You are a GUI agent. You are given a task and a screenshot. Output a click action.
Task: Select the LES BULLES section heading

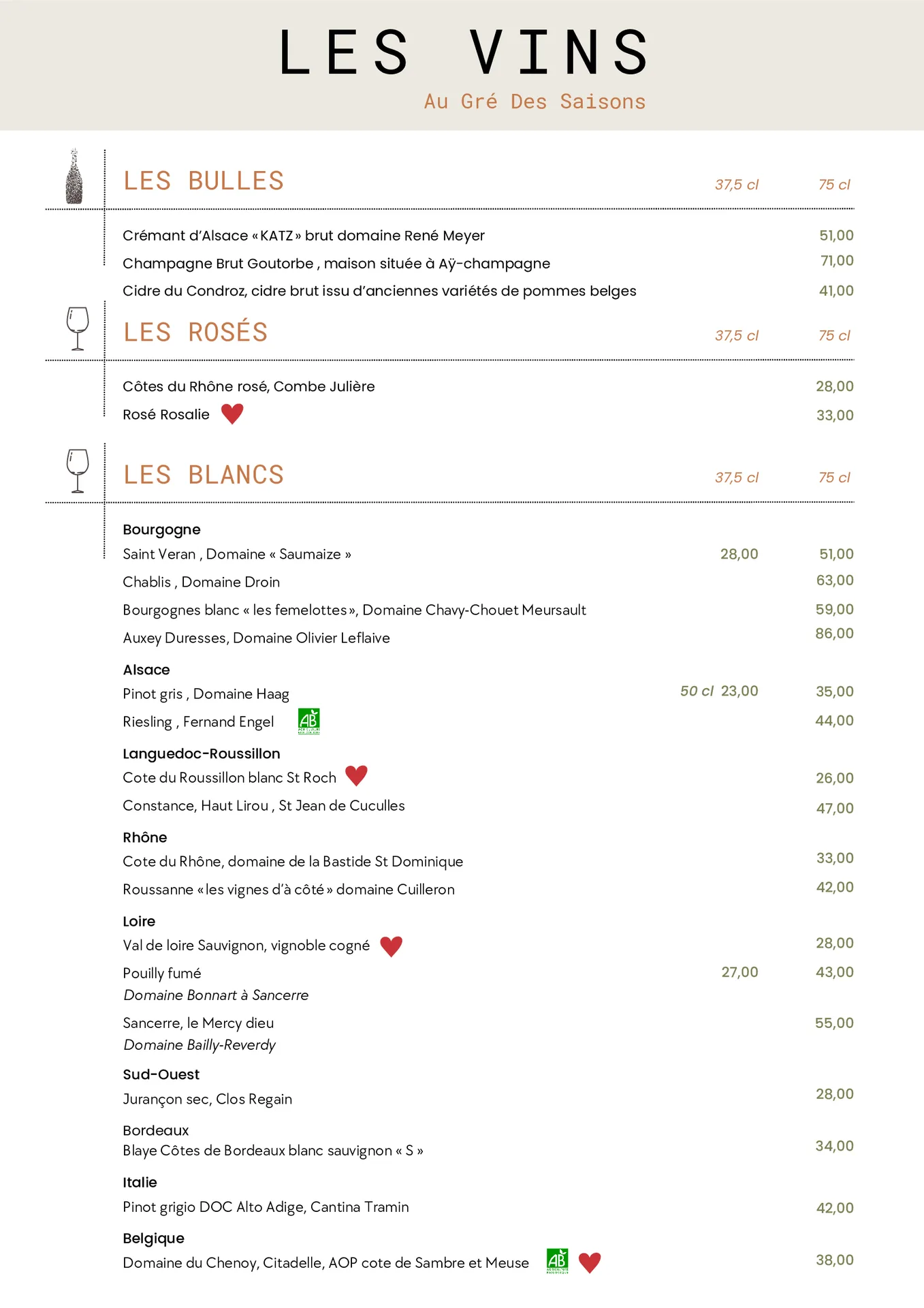point(203,181)
